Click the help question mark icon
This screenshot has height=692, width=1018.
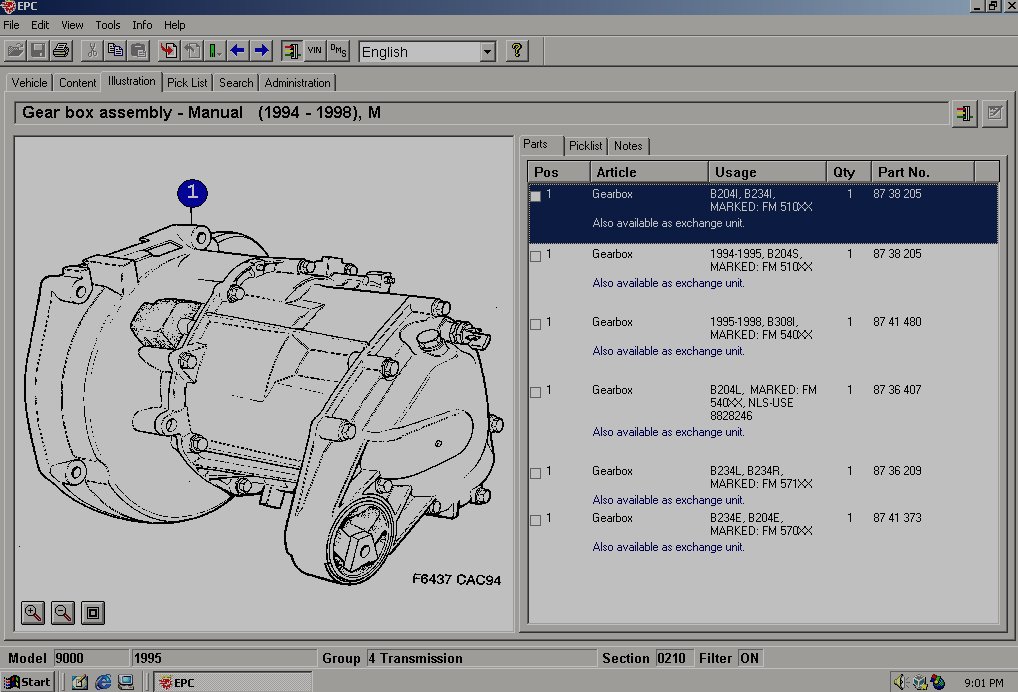pyautogui.click(x=516, y=50)
